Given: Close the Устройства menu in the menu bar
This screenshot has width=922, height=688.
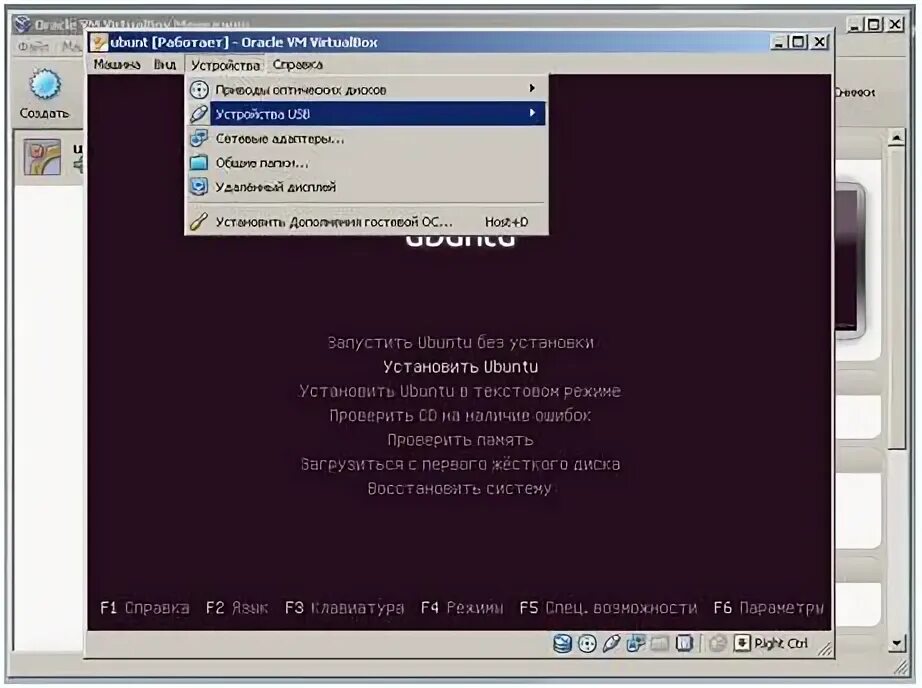Looking at the screenshot, I should click(x=225, y=65).
